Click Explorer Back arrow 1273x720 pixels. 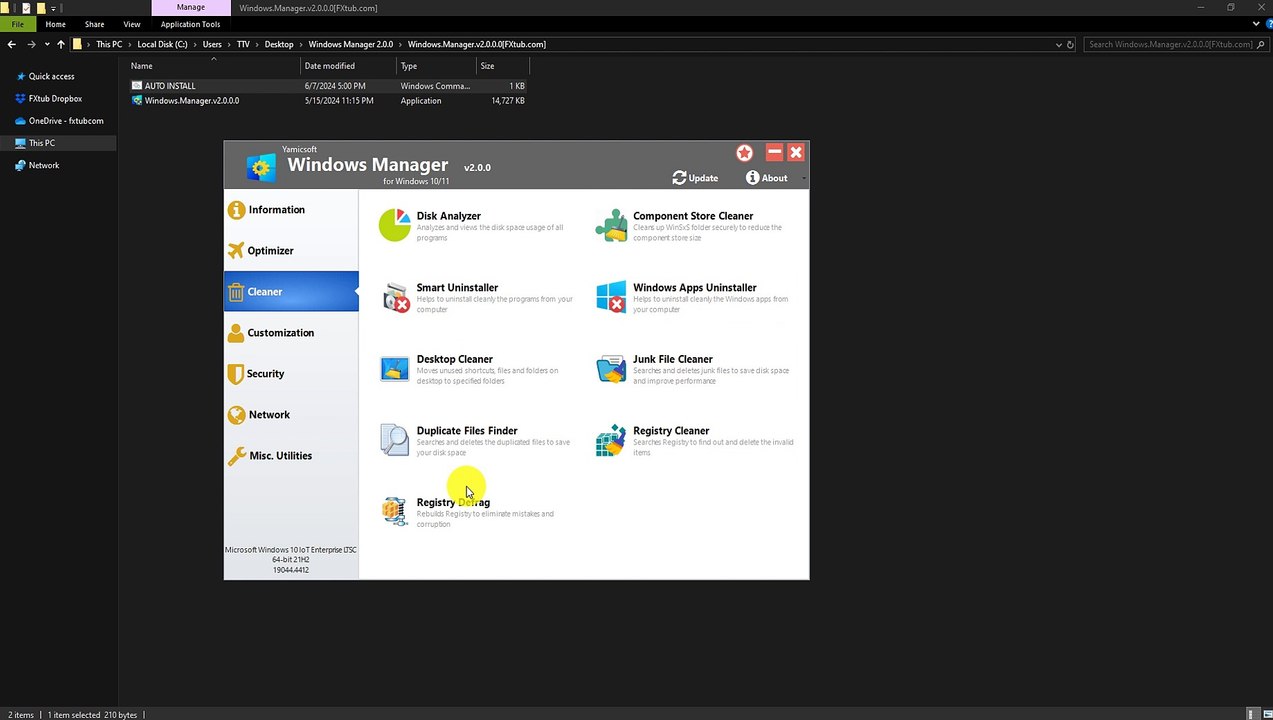[x=12, y=44]
